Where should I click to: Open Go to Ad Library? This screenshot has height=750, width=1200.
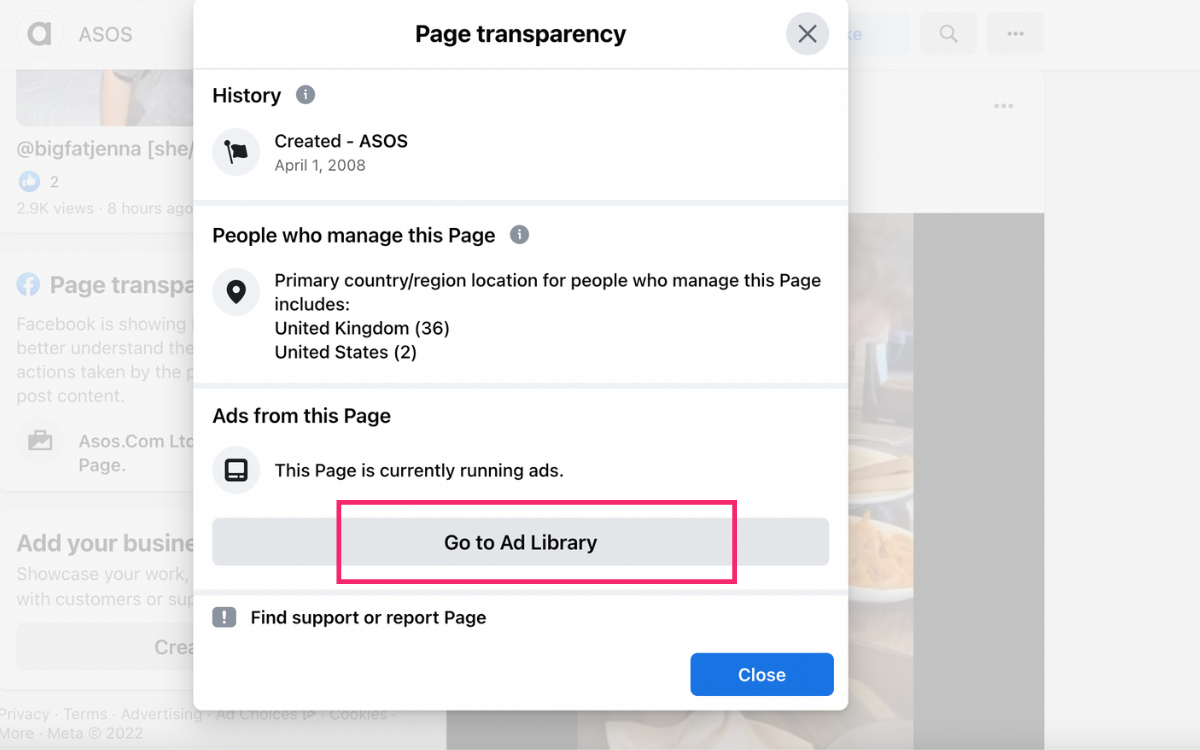[520, 542]
